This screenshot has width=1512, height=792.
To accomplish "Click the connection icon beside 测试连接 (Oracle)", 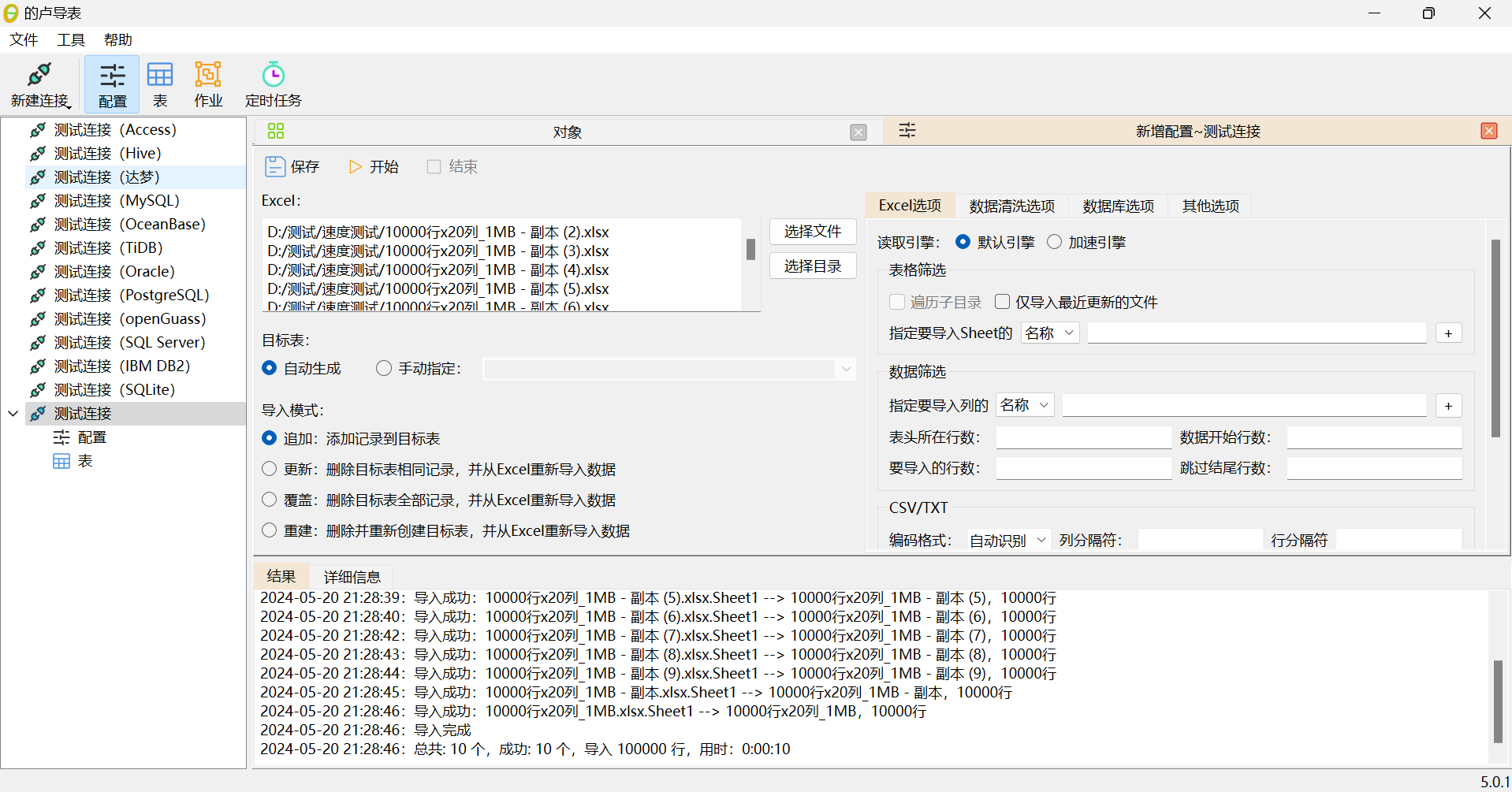I will pos(38,272).
